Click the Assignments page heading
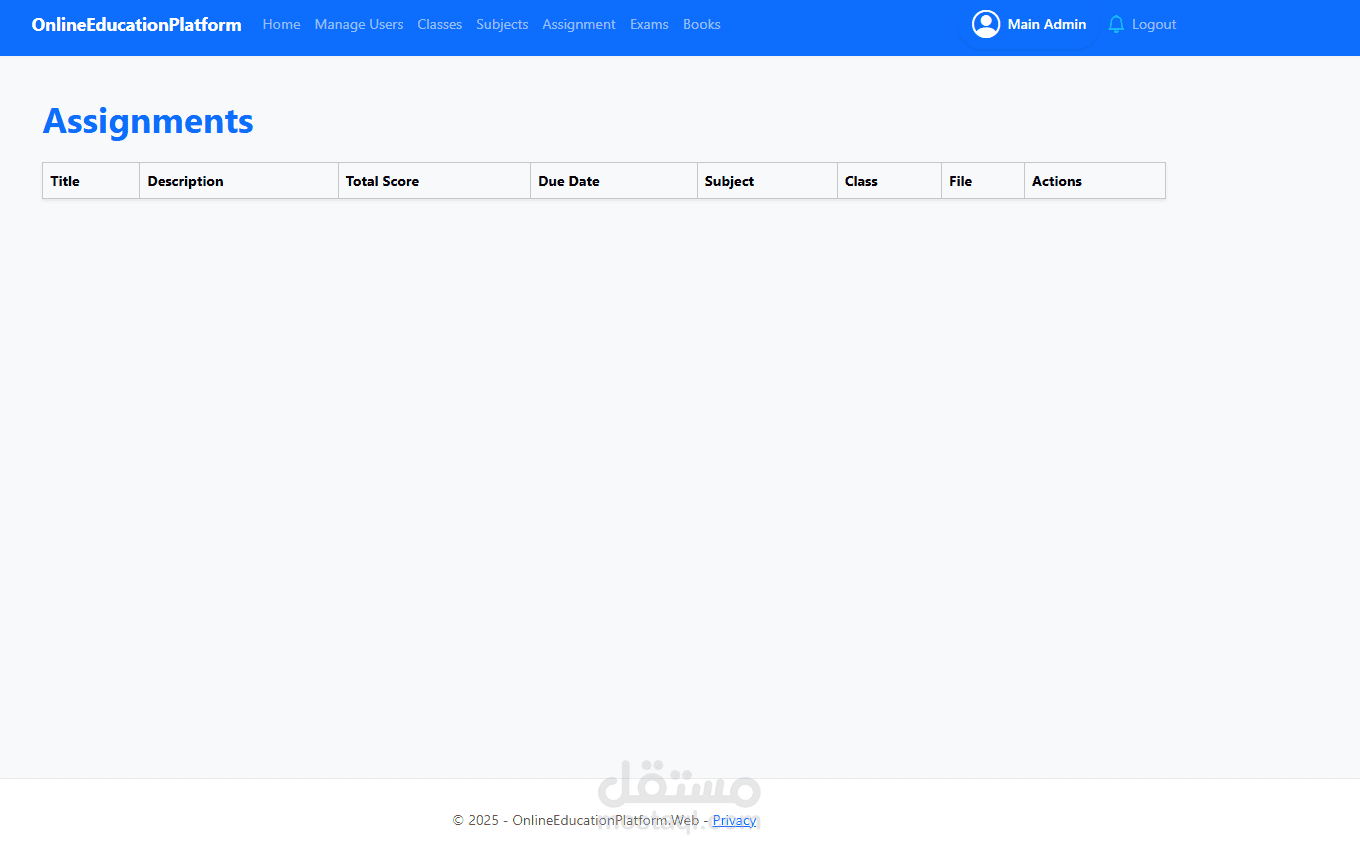The image size is (1360, 852). pos(148,121)
